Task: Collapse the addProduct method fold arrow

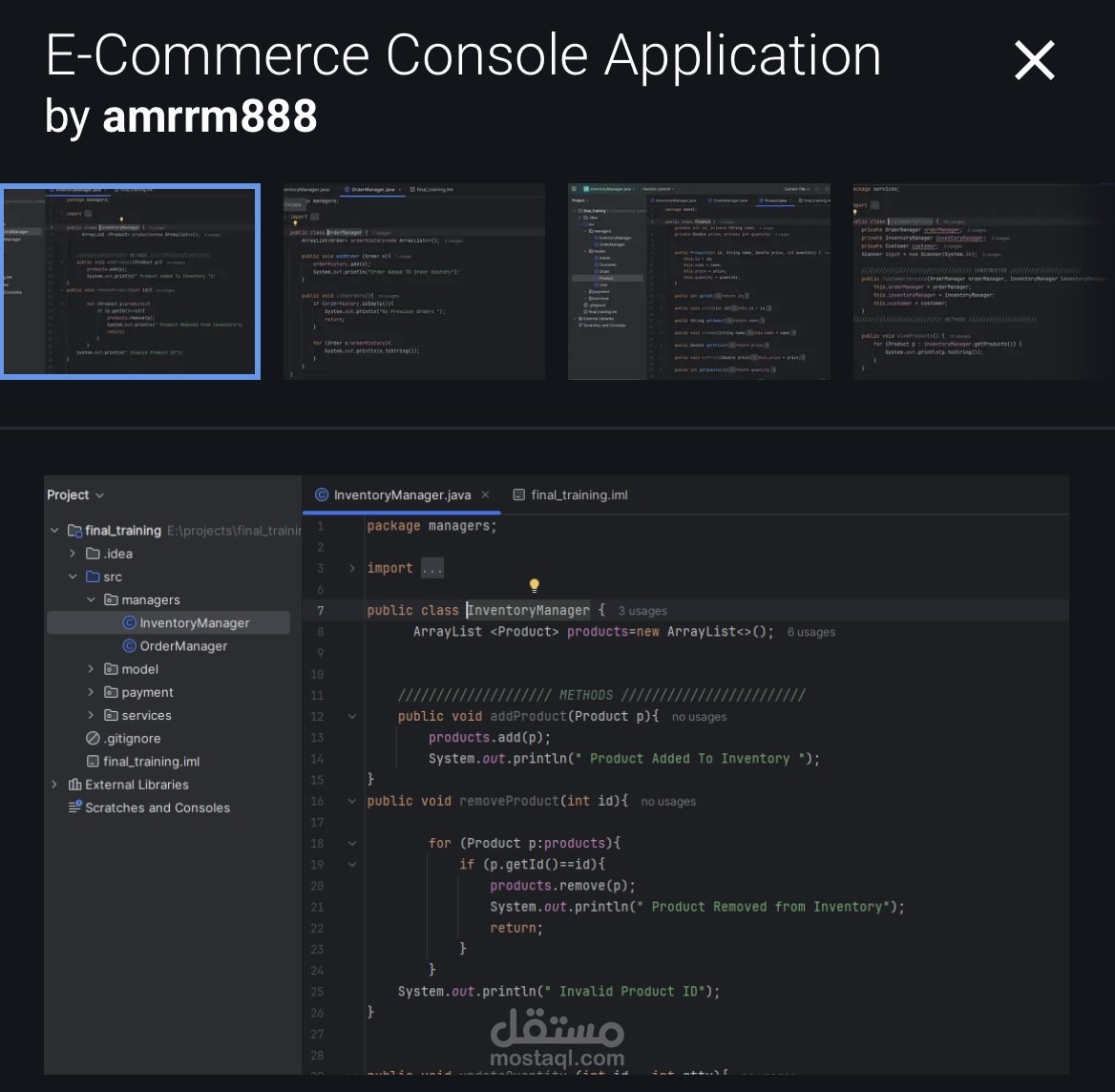Action: click(x=351, y=716)
